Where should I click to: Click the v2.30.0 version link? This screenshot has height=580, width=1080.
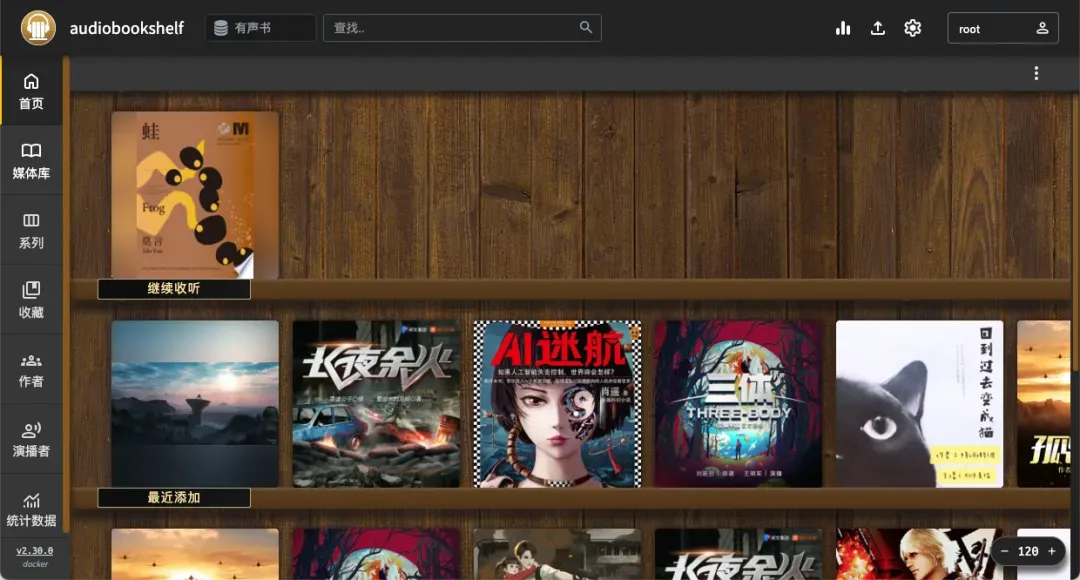(x=35, y=550)
